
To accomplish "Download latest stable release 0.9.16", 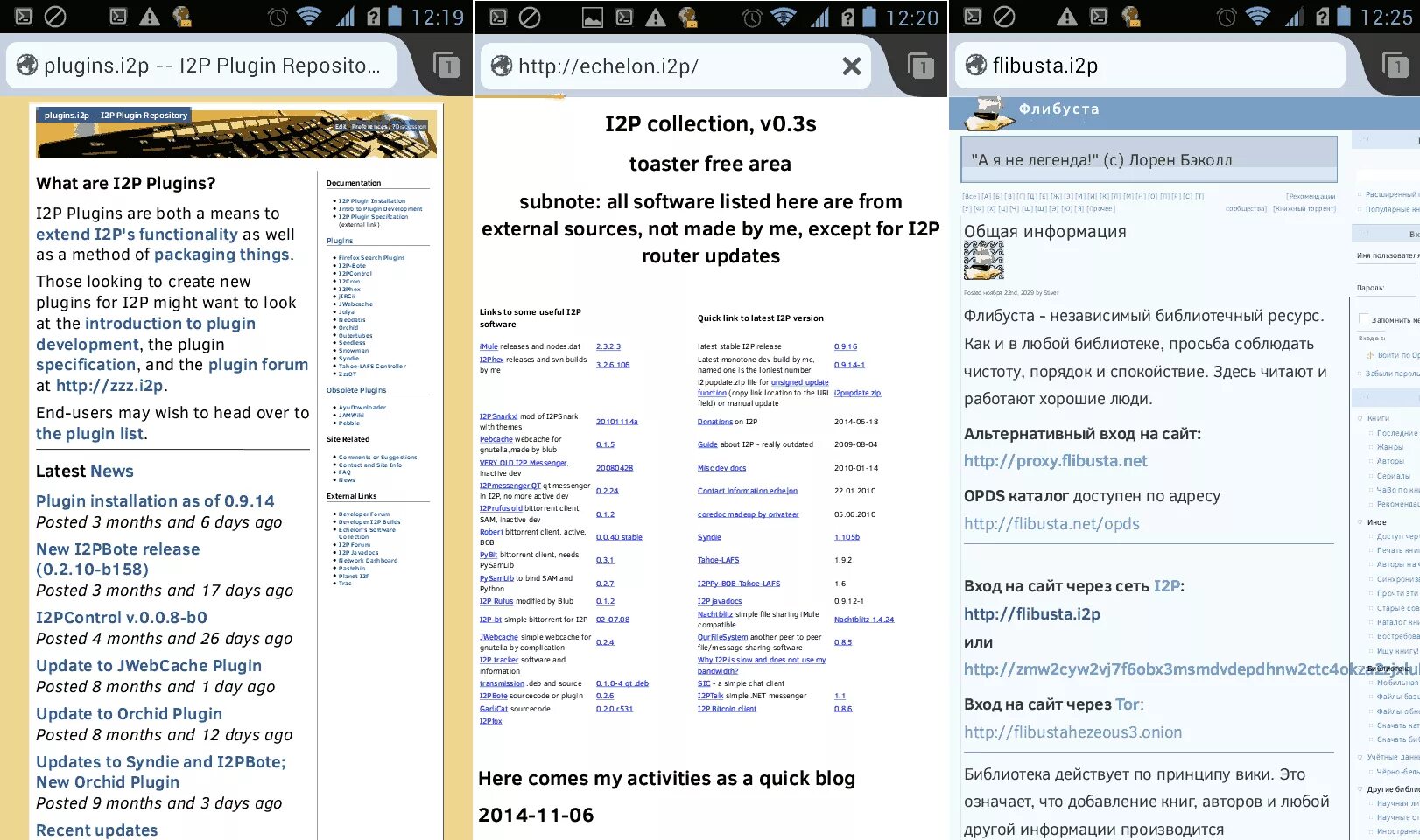I will tap(846, 346).
